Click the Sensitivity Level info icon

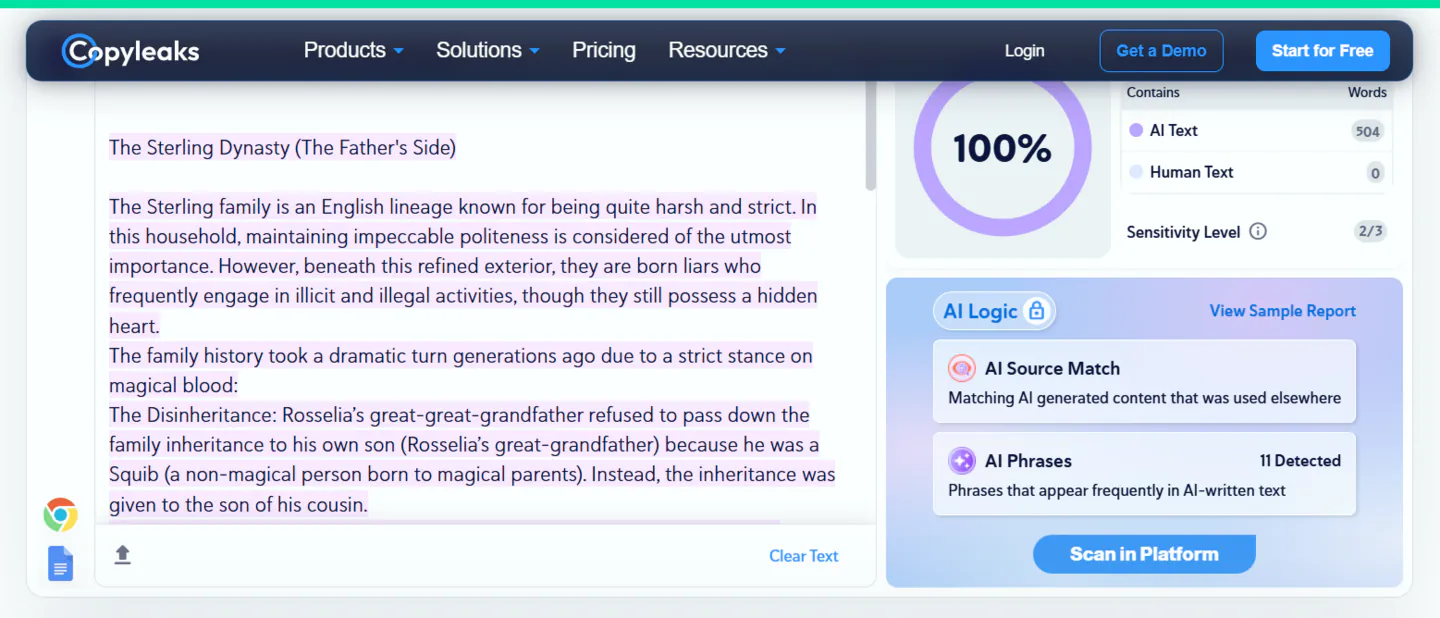click(1258, 232)
